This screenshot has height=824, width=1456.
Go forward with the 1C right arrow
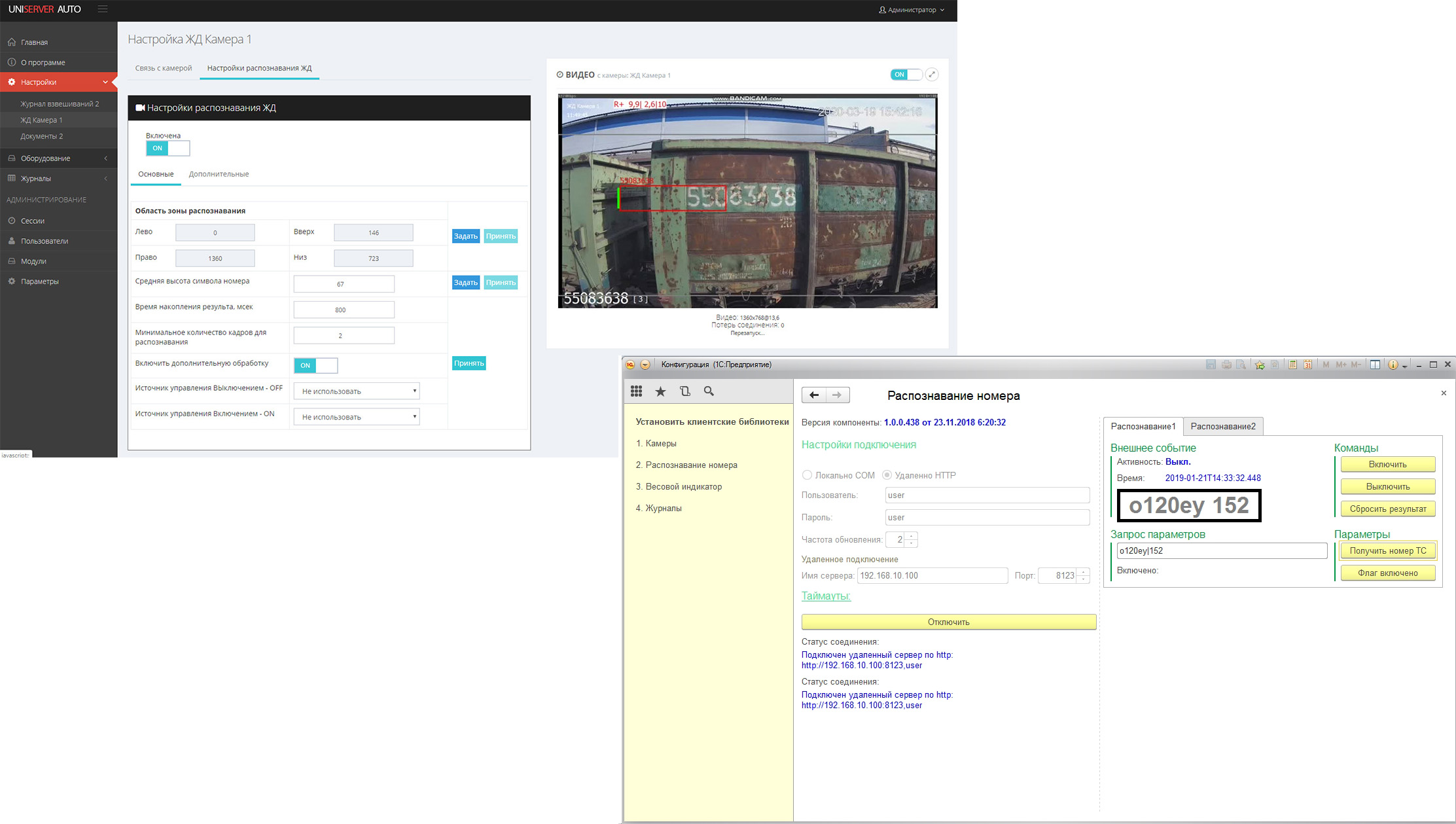click(838, 395)
